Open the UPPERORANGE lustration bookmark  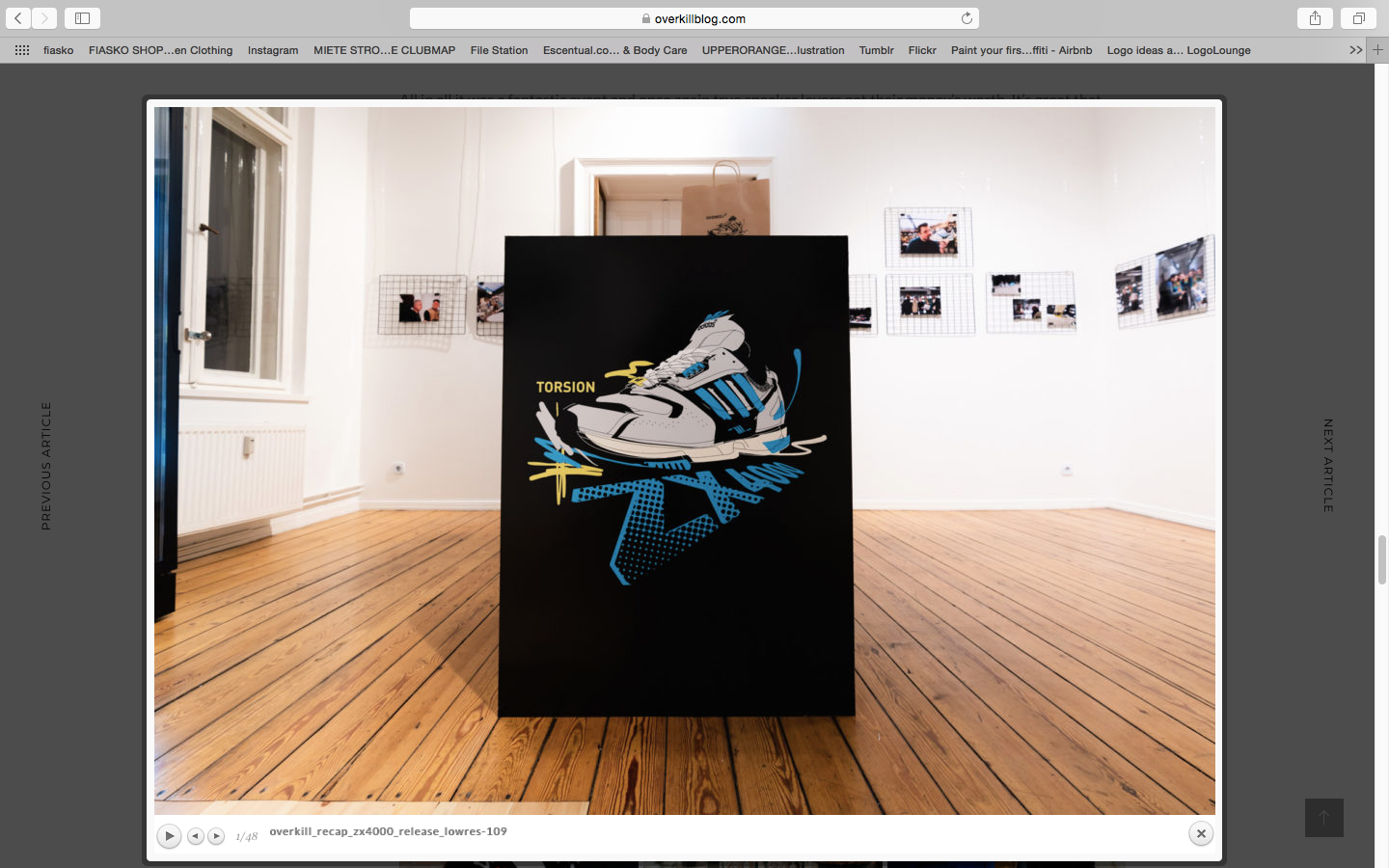773,50
